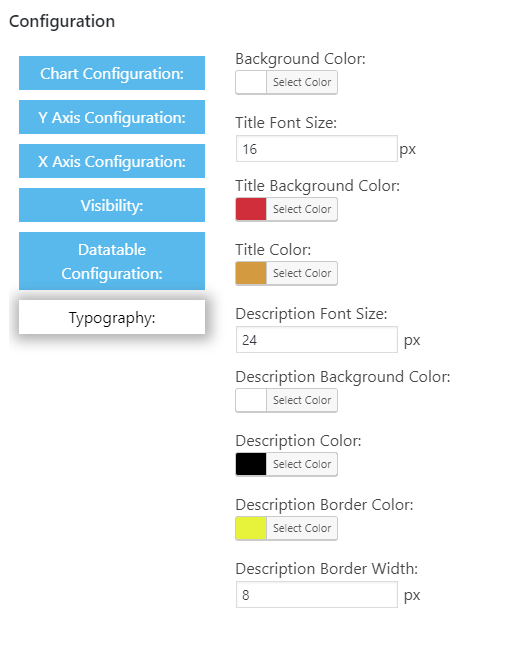
Task: Click the white Background Color swatch
Action: [251, 82]
